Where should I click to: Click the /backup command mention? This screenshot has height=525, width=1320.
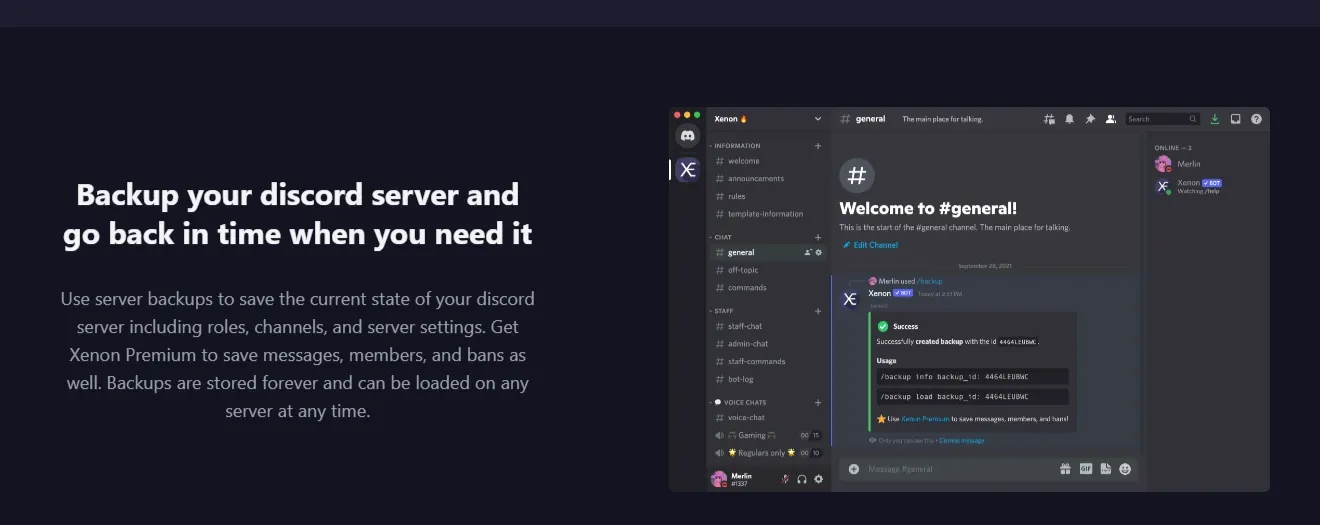point(930,281)
